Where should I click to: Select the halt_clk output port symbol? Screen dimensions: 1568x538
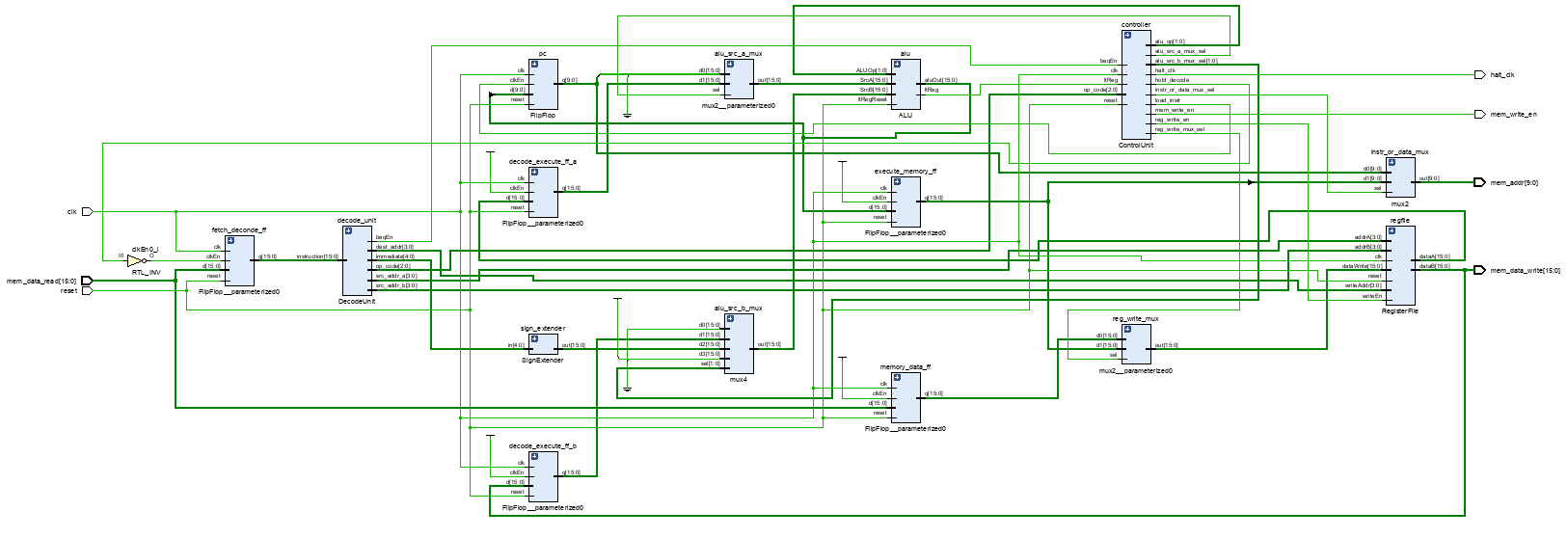coord(1480,74)
